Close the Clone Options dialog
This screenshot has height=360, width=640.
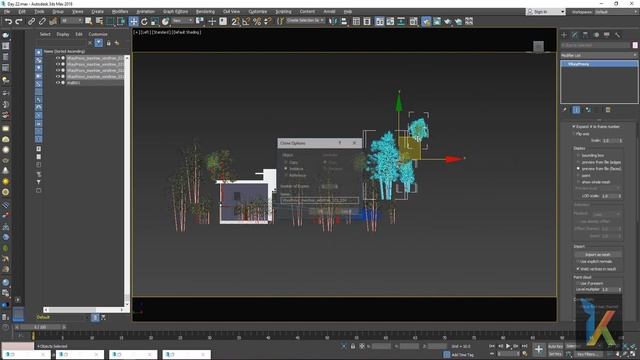point(354,143)
